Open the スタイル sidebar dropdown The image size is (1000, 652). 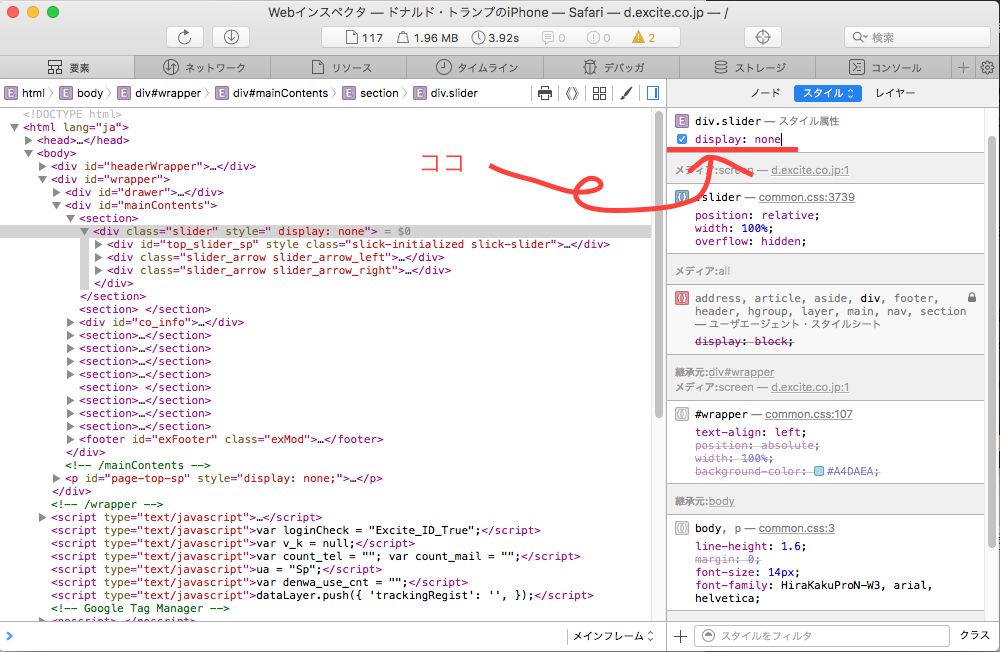[x=828, y=93]
